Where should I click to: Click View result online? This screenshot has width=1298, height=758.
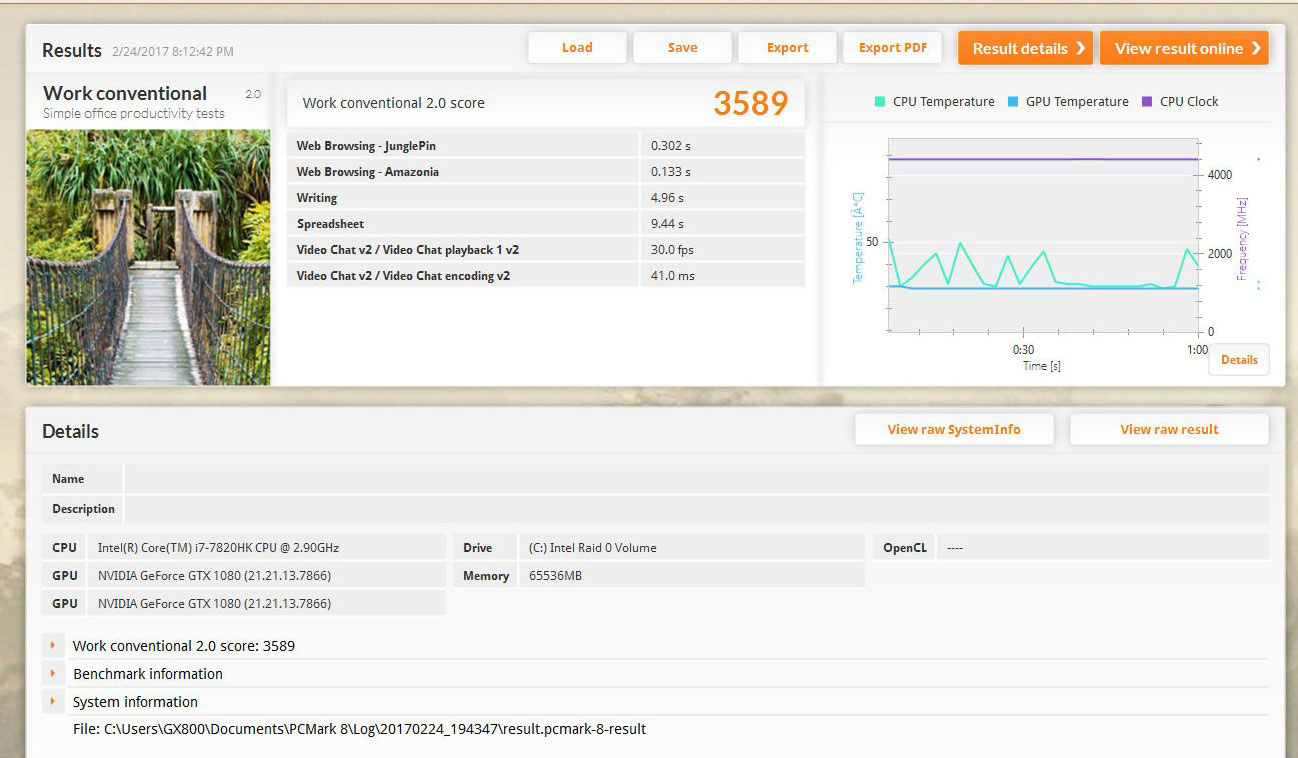[x=1184, y=48]
